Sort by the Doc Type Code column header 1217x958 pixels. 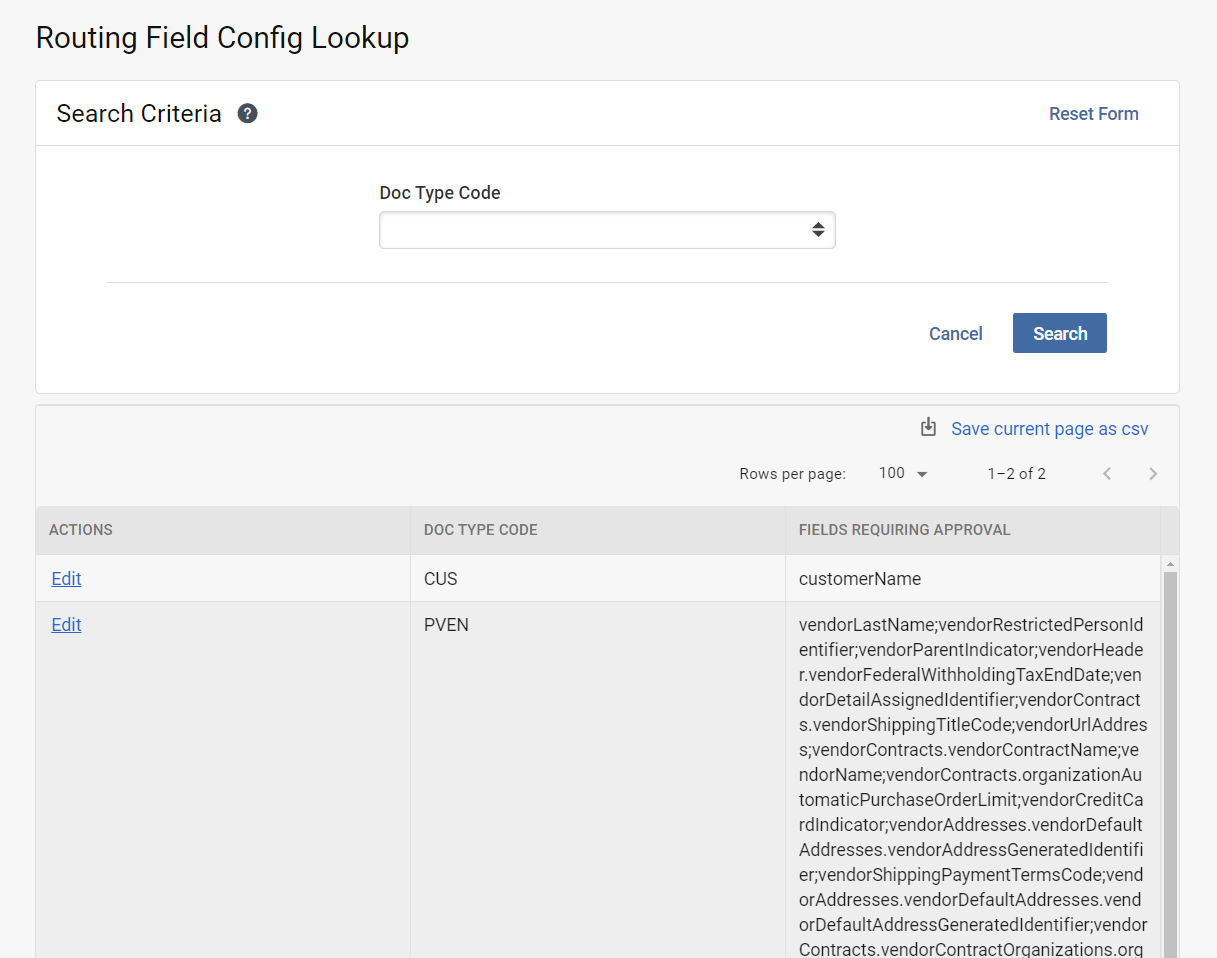click(481, 530)
